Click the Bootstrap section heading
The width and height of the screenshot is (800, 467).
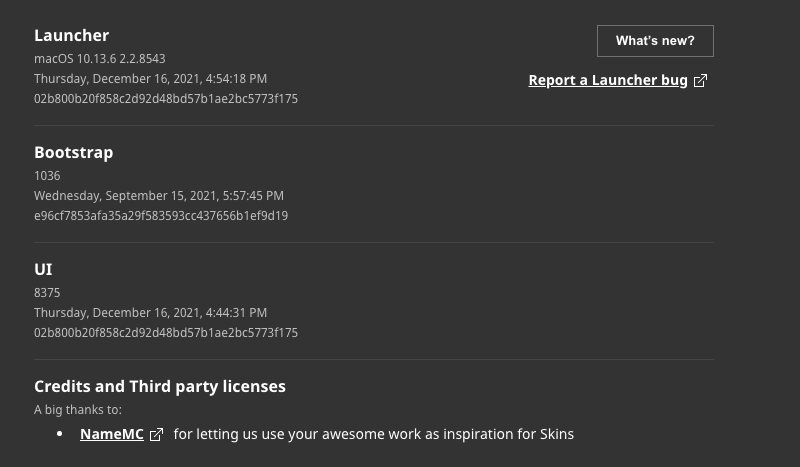click(x=73, y=153)
